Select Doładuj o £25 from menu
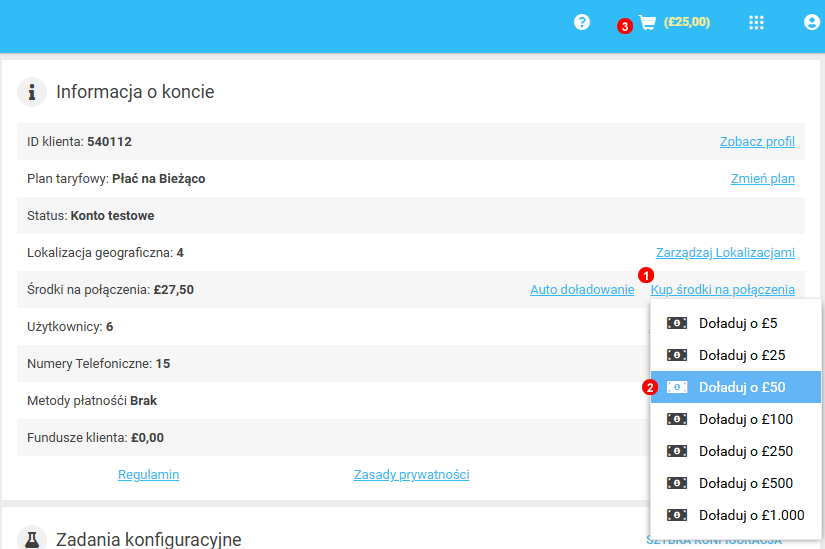825x549 pixels. point(741,355)
